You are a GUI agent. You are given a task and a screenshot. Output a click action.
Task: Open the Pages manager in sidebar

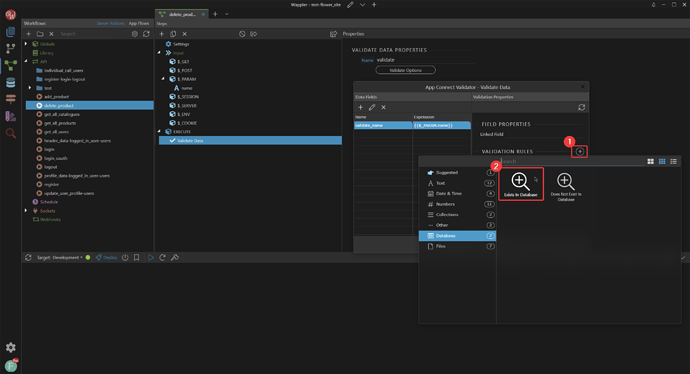pos(11,32)
